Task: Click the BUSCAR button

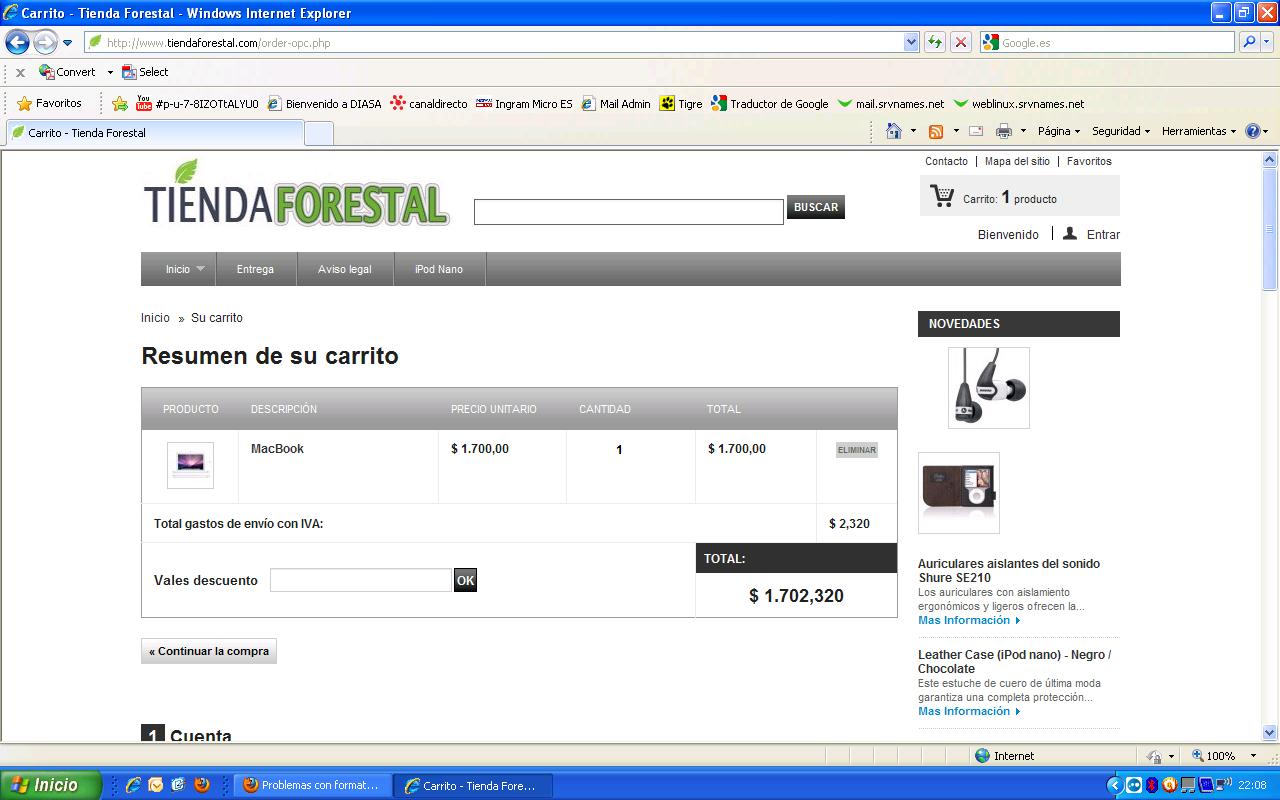Action: 816,207
